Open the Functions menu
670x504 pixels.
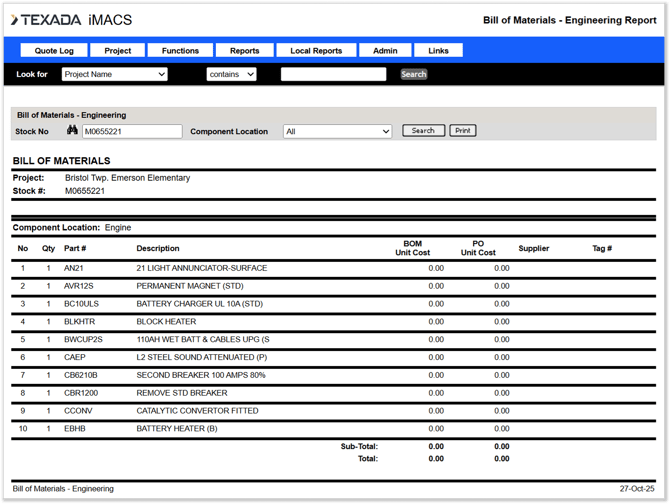pyautogui.click(x=180, y=50)
